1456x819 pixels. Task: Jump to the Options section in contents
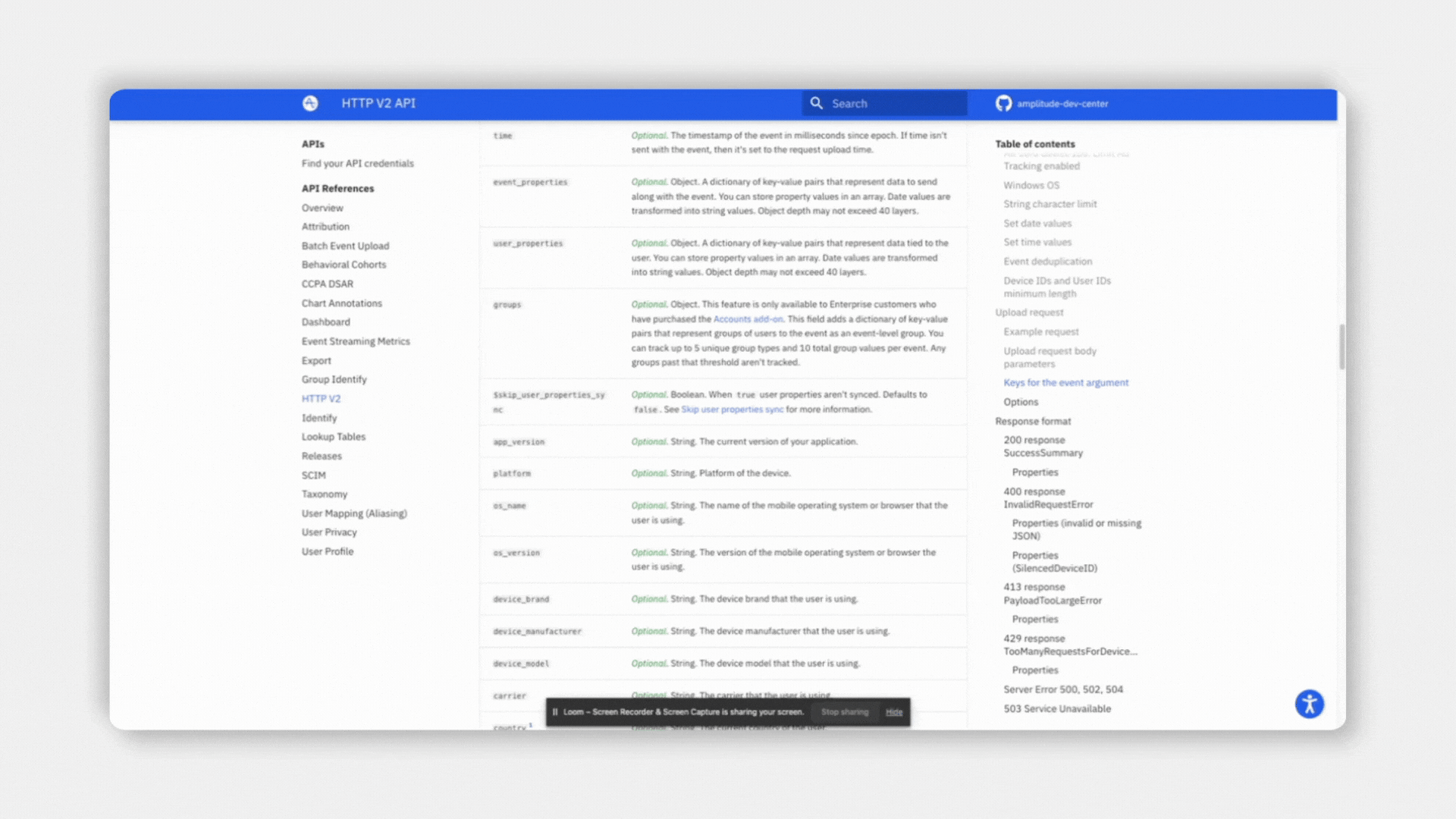pos(1021,402)
